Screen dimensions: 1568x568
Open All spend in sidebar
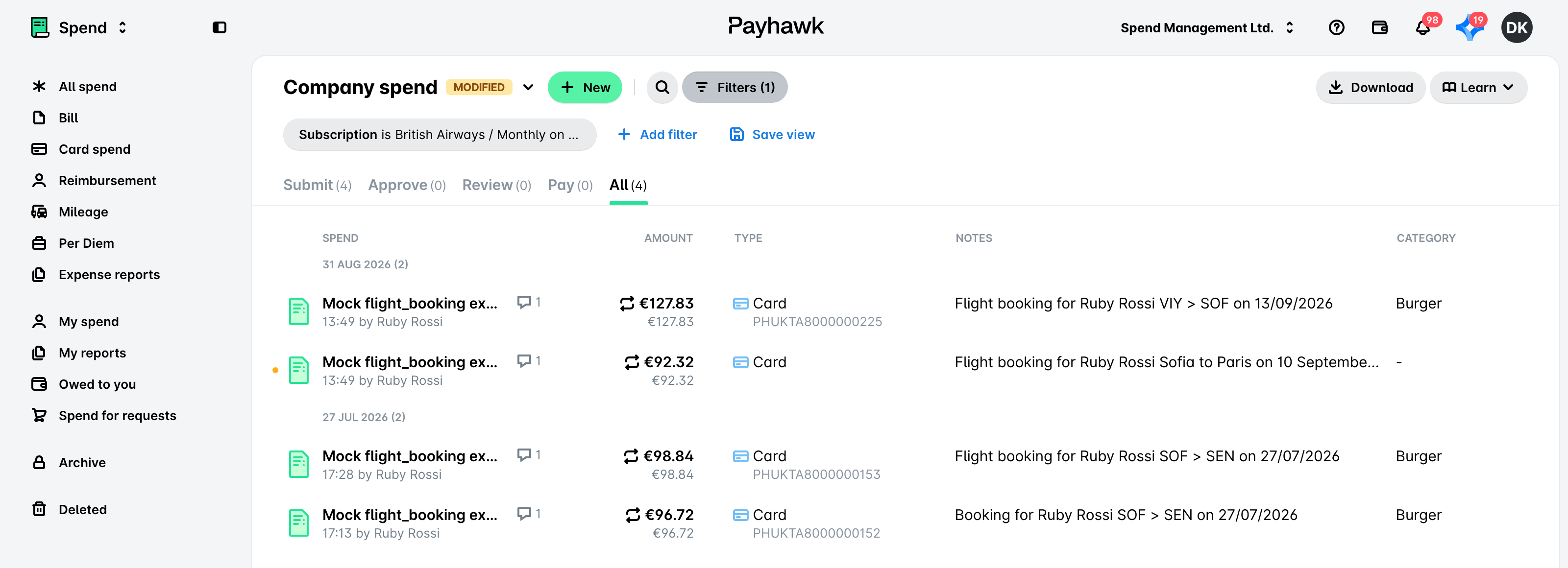[87, 86]
